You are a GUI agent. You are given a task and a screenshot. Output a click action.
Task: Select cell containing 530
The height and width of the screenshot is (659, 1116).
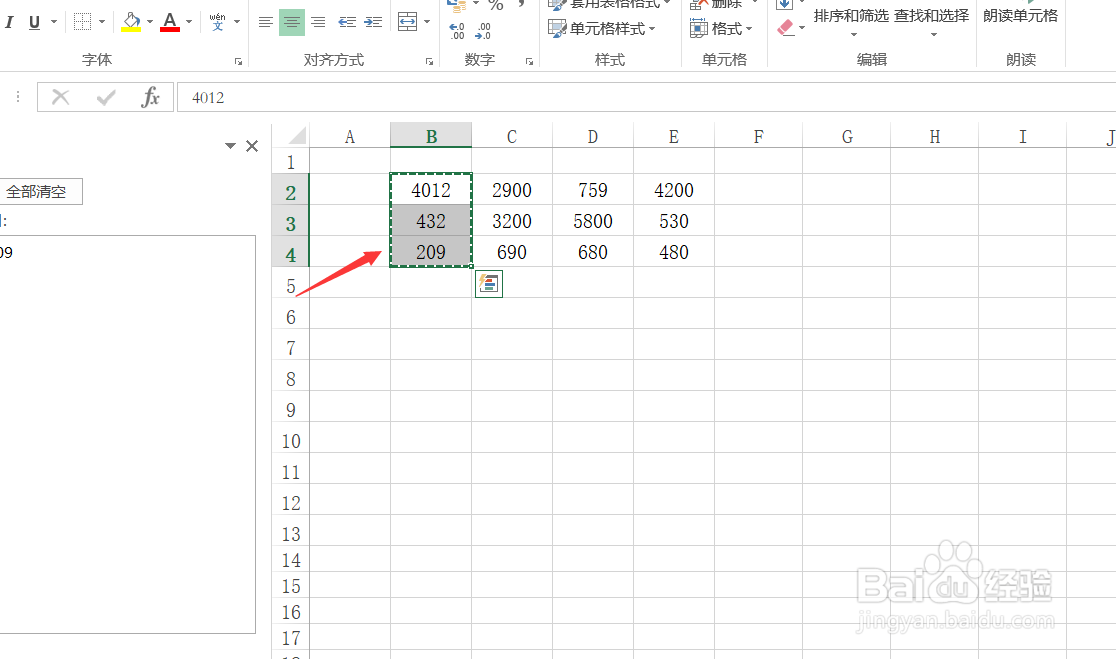674,221
